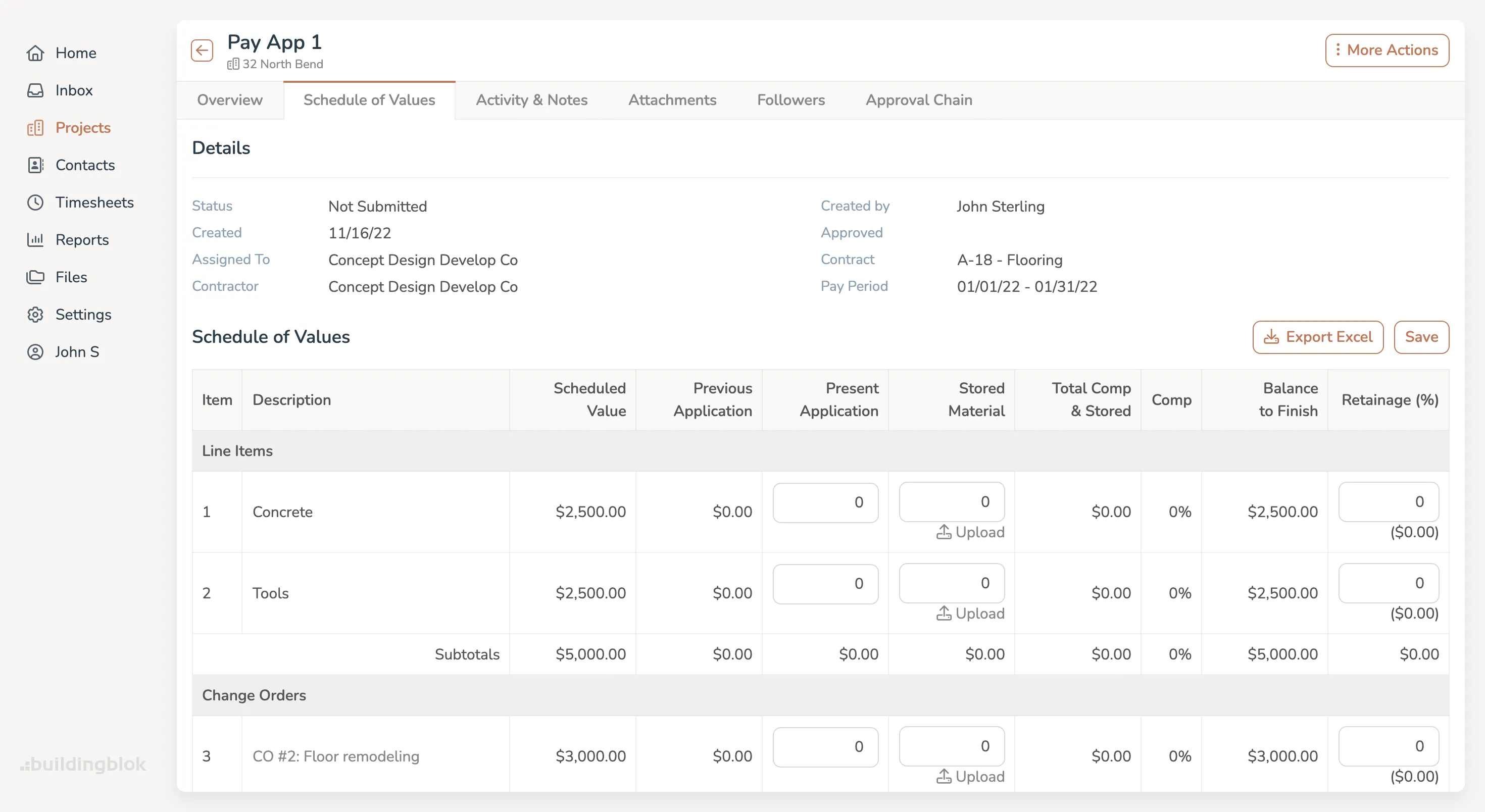Switch to the Attachments tab
1485x812 pixels.
[x=672, y=99]
